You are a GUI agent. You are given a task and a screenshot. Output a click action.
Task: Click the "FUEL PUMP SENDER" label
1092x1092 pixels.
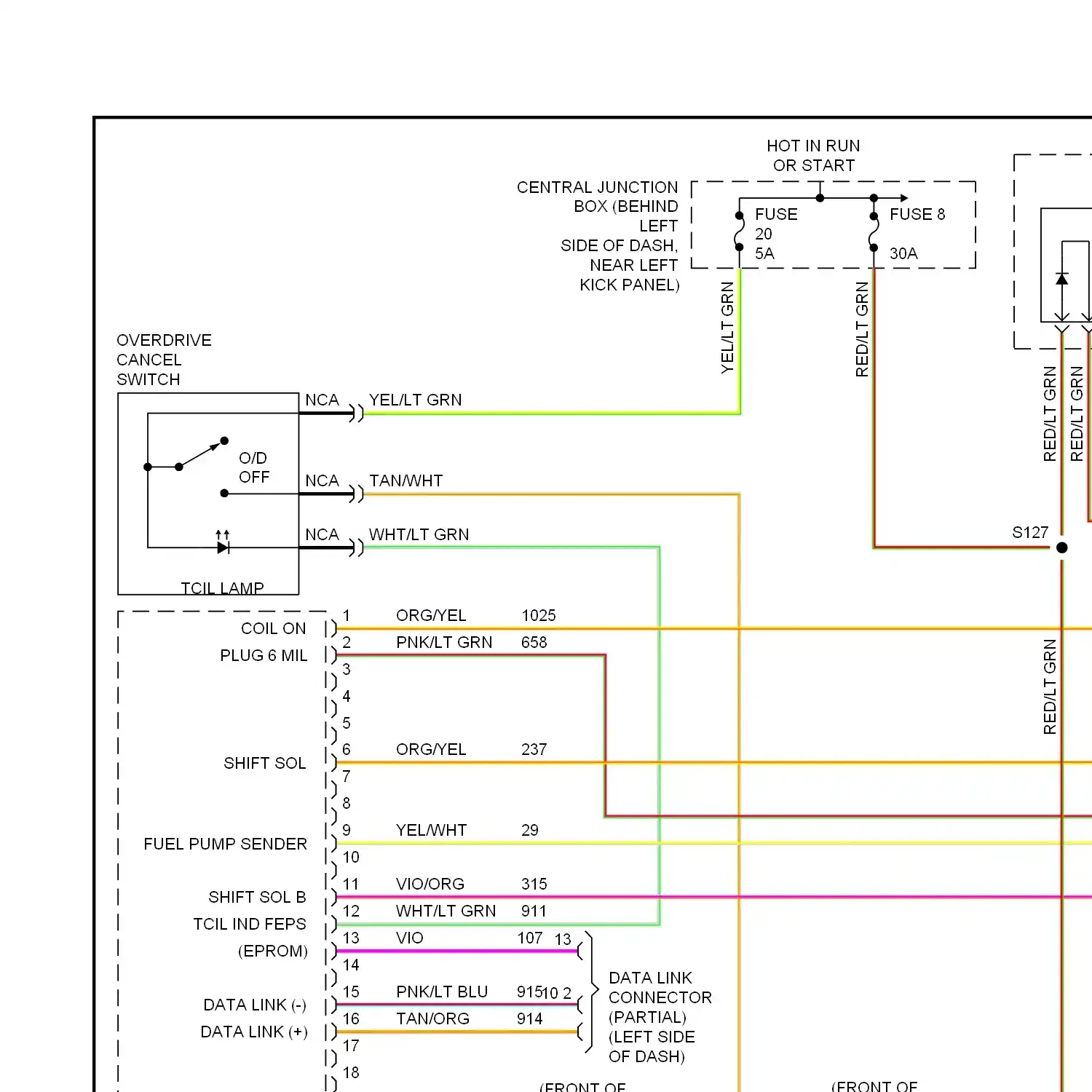click(225, 844)
